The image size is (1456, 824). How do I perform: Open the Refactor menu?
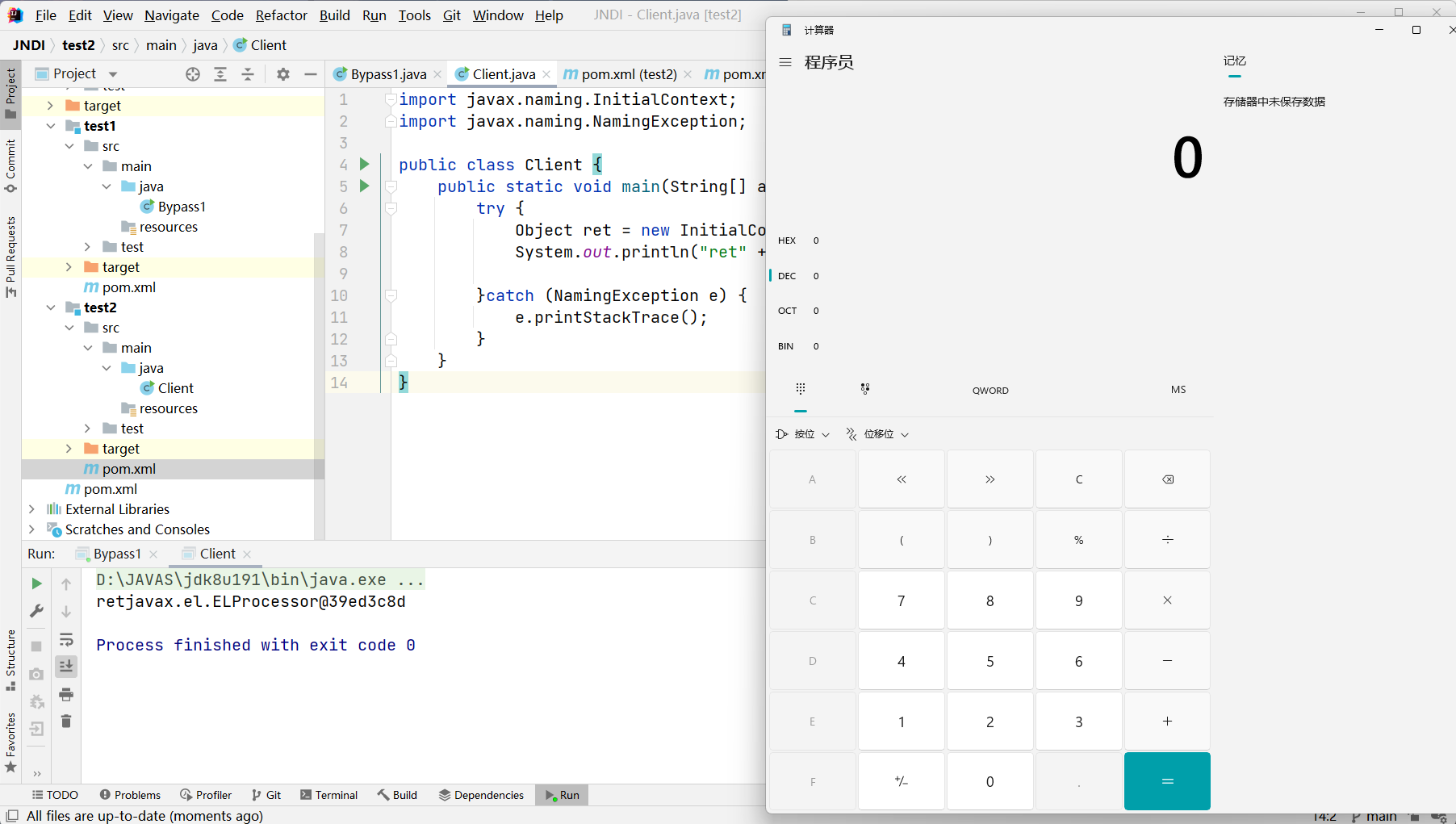[x=281, y=15]
